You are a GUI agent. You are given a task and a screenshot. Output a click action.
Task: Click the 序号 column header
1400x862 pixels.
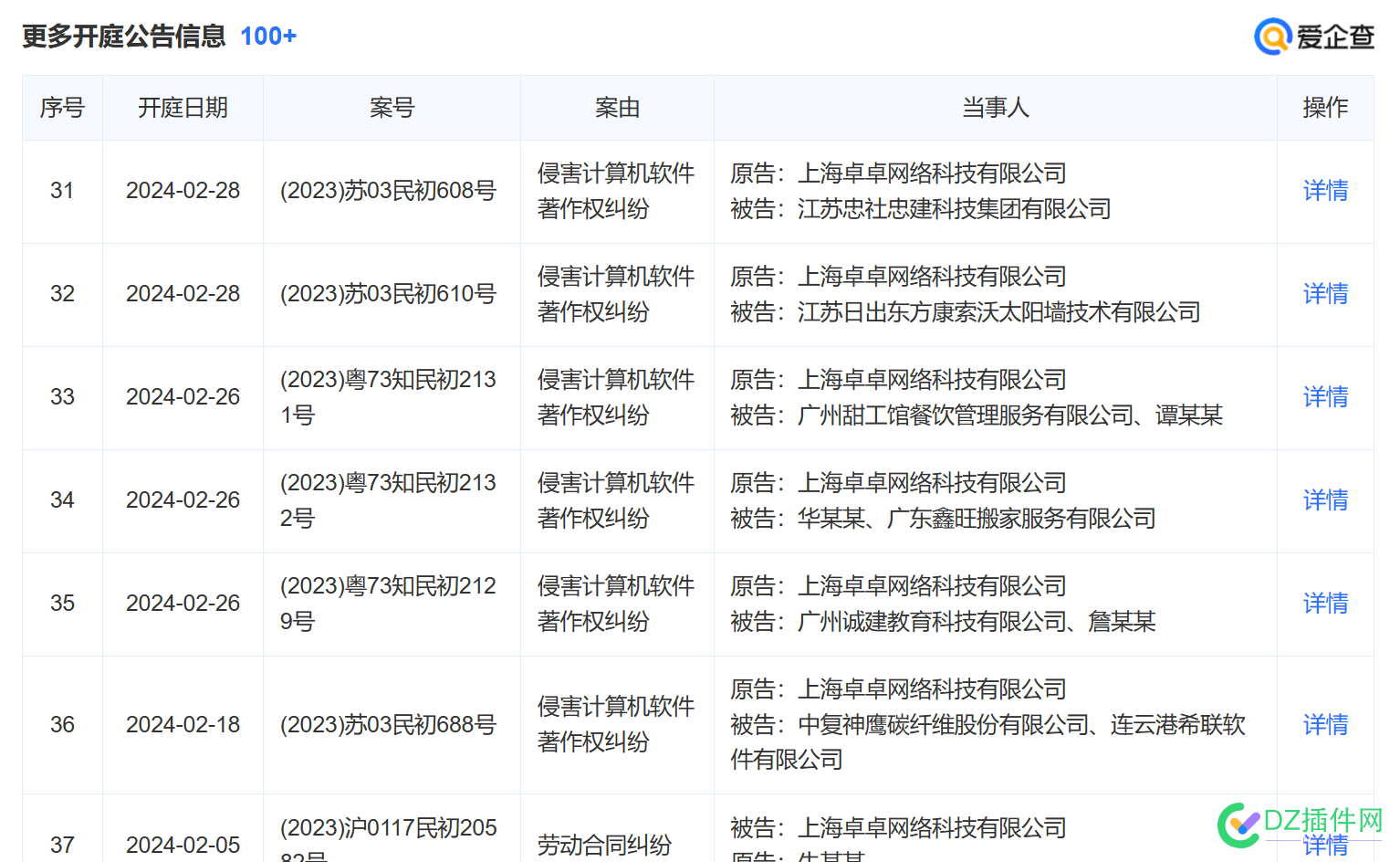click(x=62, y=108)
